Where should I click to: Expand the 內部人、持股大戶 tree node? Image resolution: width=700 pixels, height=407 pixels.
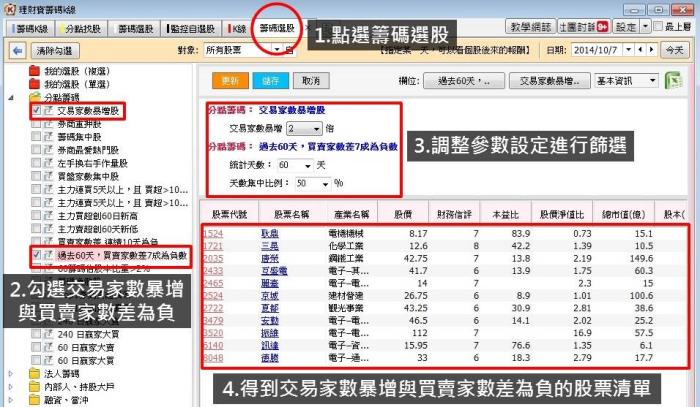[11, 387]
